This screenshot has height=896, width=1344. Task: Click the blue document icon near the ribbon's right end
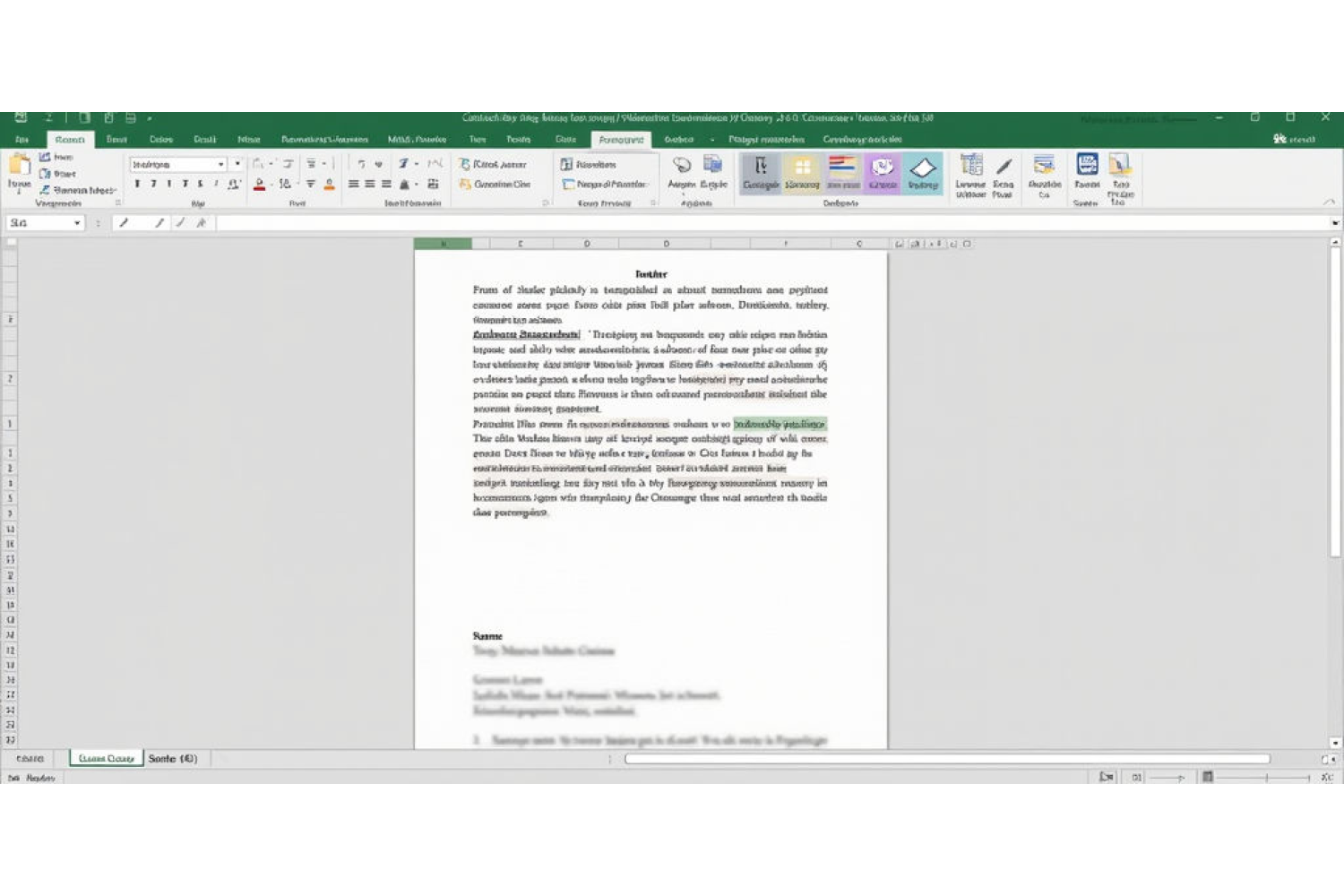click(x=1087, y=165)
